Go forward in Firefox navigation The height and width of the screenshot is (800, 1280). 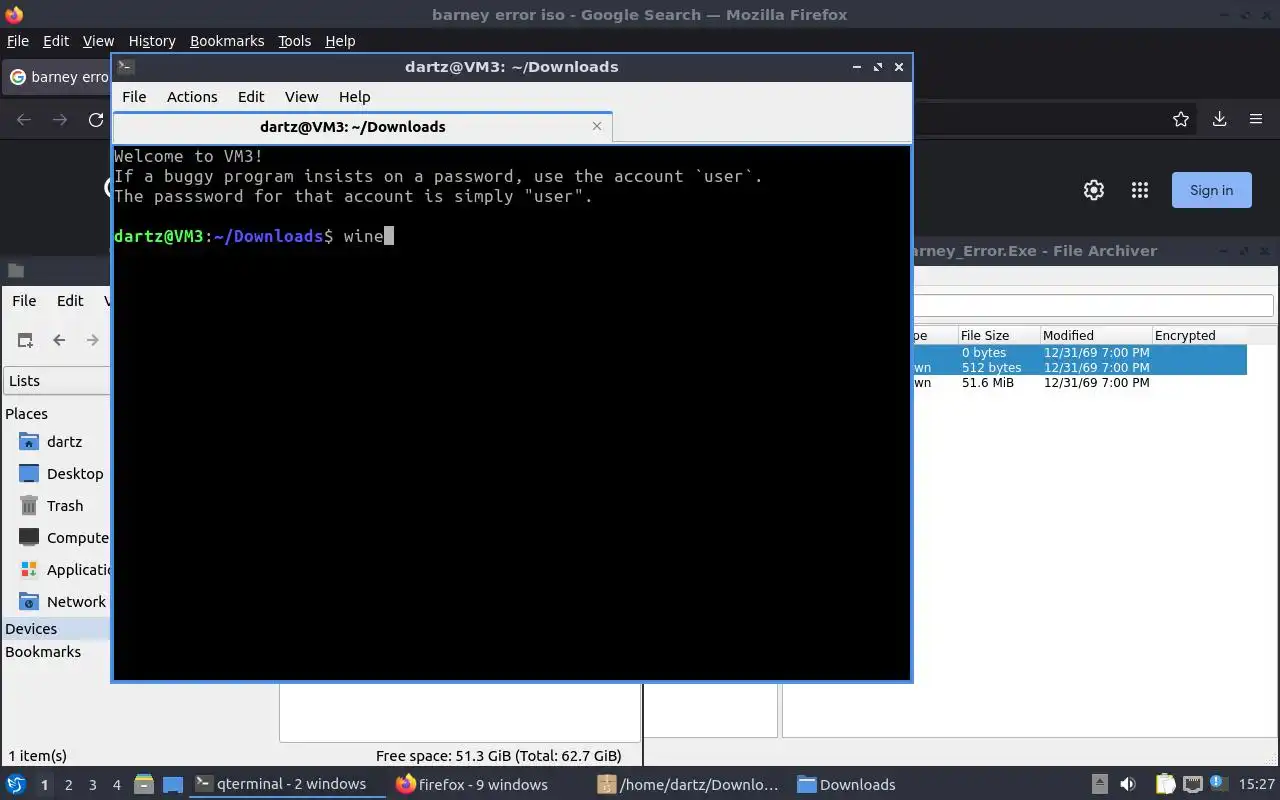(x=60, y=120)
